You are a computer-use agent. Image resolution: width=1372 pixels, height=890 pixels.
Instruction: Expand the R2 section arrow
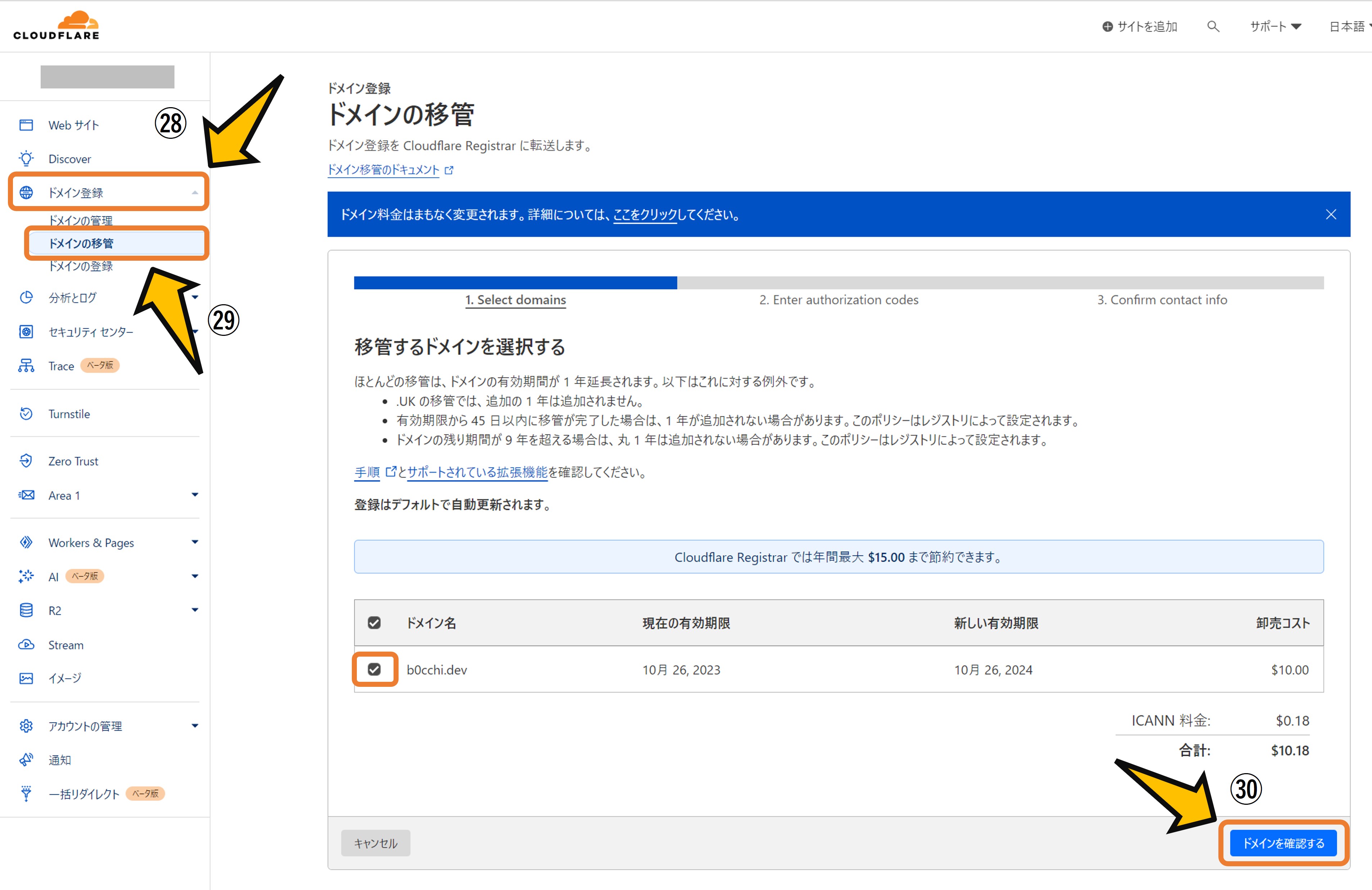[x=195, y=610]
